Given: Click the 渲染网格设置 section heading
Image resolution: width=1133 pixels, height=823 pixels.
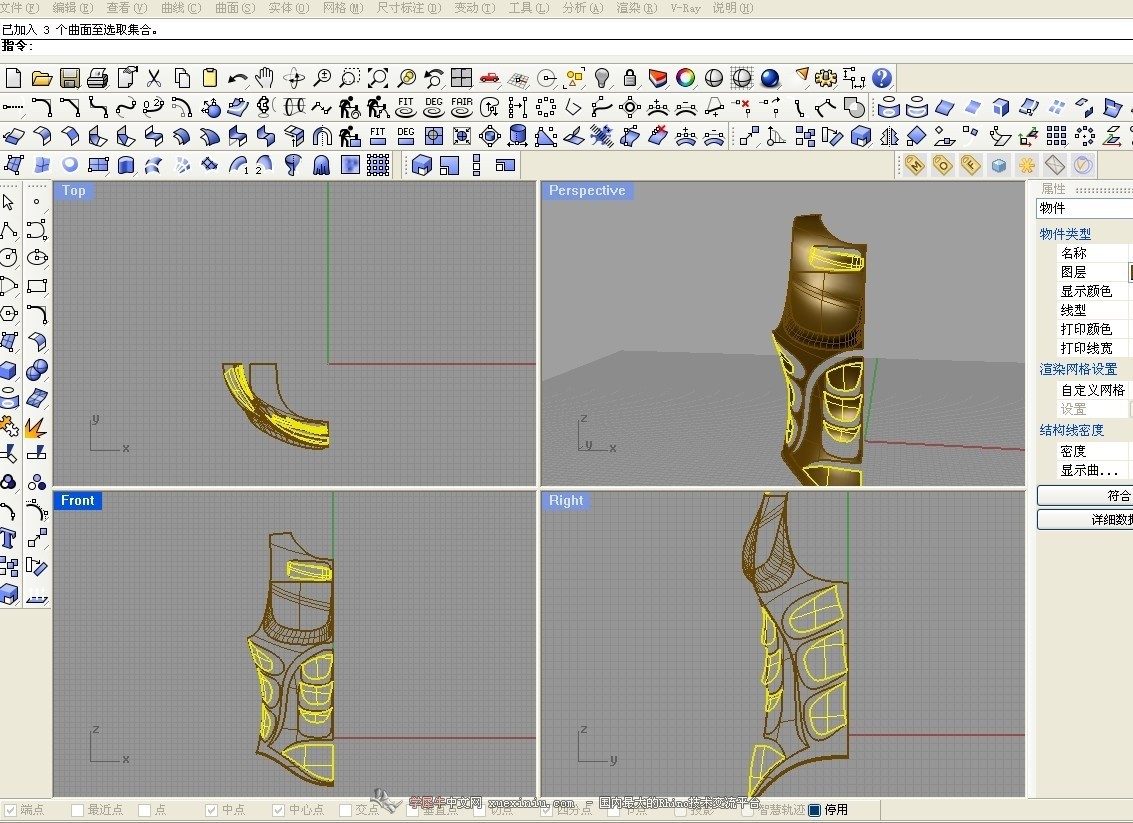Looking at the screenshot, I should click(1078, 369).
